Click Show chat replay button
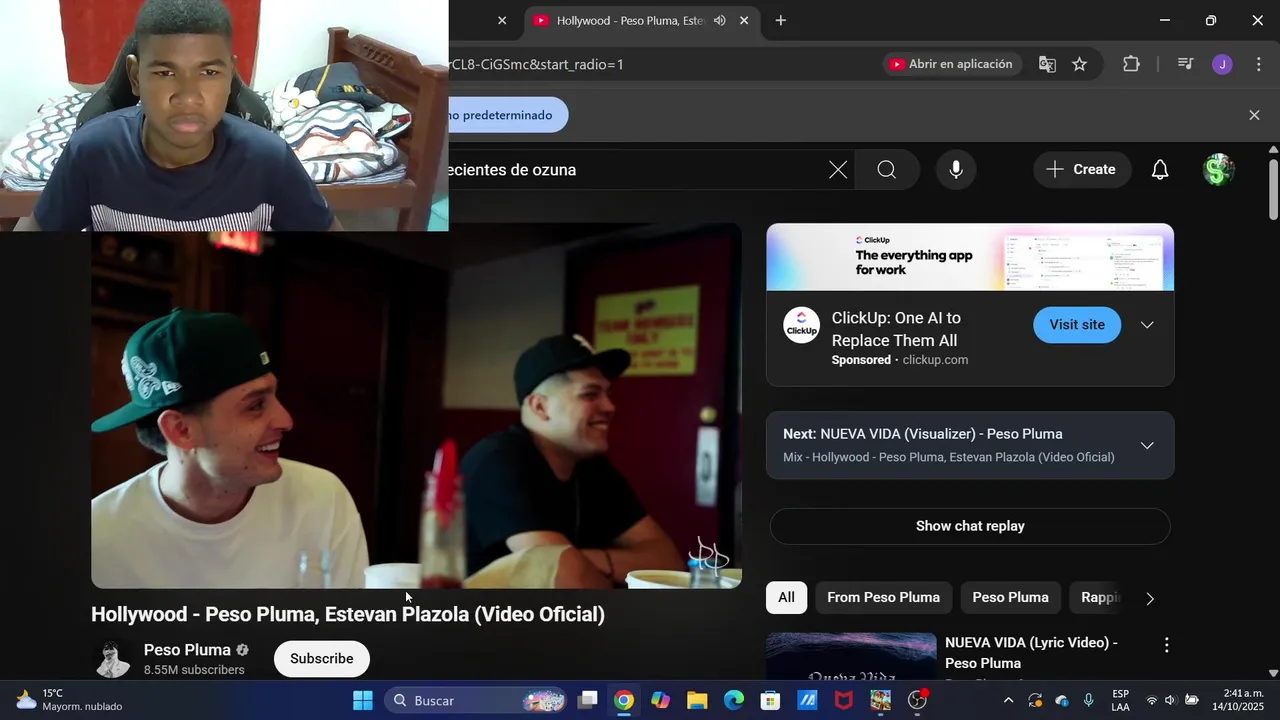This screenshot has height=720, width=1280. 970,526
